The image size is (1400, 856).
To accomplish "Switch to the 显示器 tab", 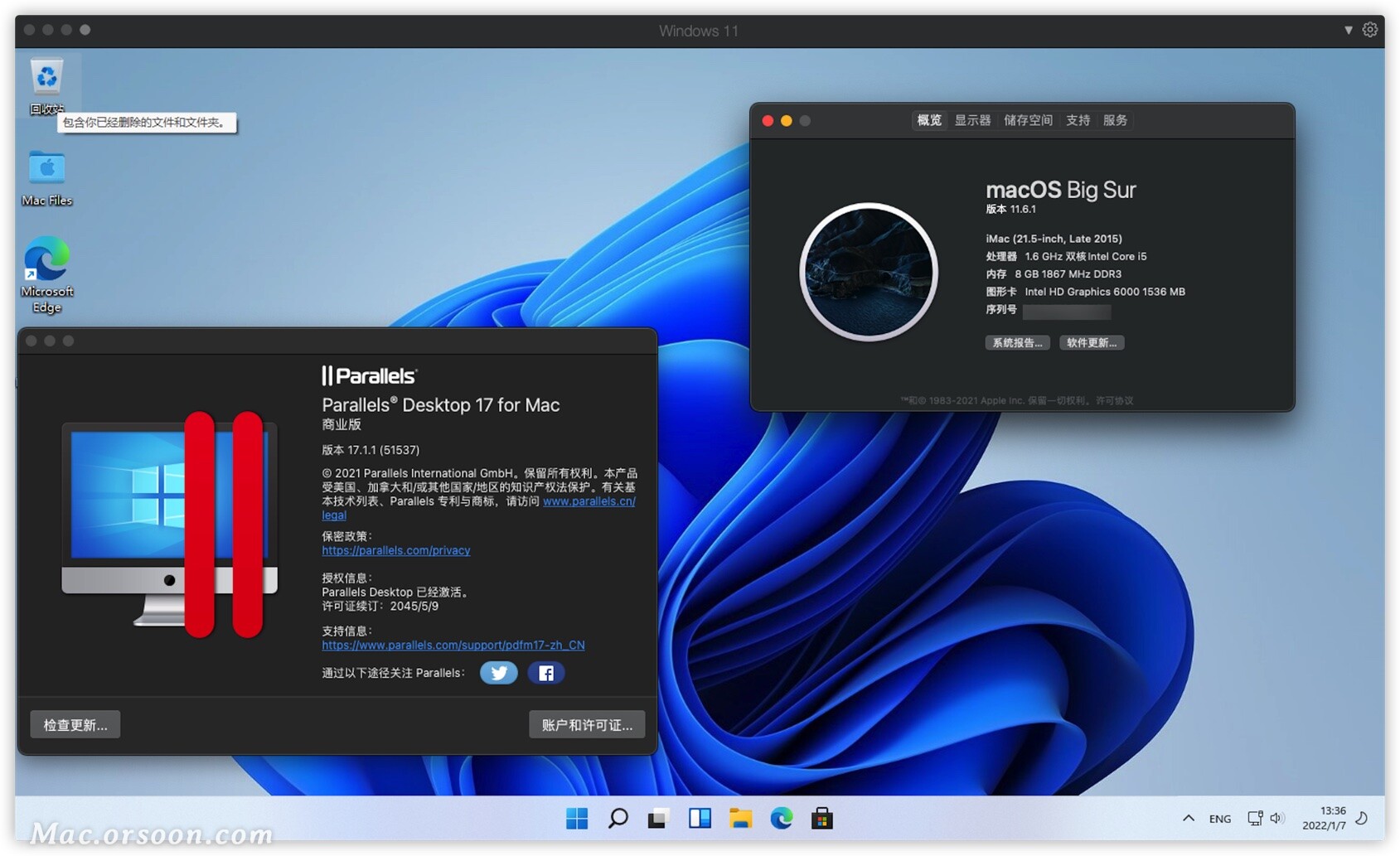I will point(973,120).
